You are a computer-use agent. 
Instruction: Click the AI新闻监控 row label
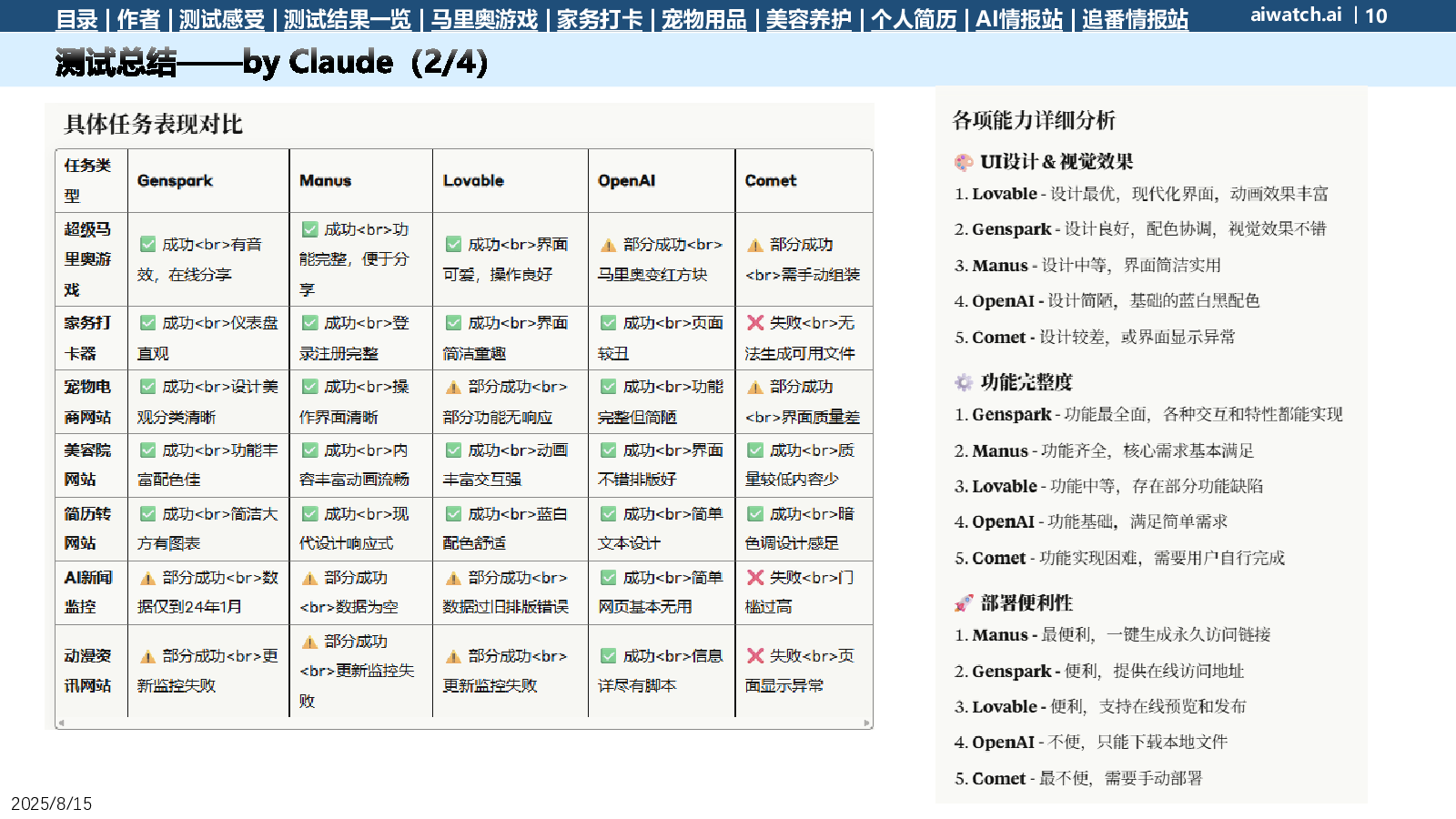[87, 591]
